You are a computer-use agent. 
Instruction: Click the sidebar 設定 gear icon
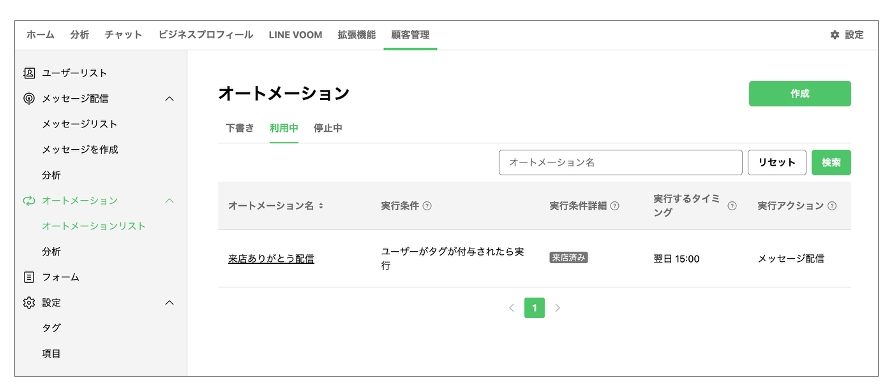(x=28, y=303)
